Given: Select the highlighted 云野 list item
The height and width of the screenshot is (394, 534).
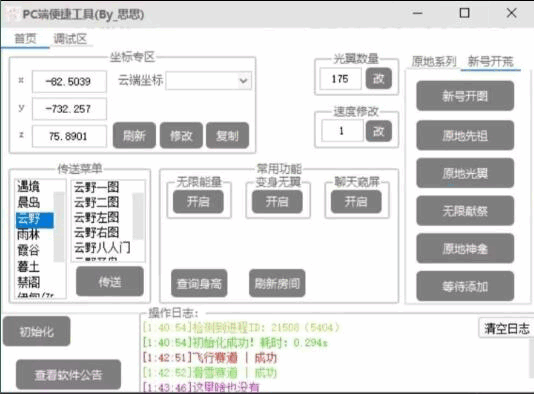Looking at the screenshot, I should coord(35,220).
